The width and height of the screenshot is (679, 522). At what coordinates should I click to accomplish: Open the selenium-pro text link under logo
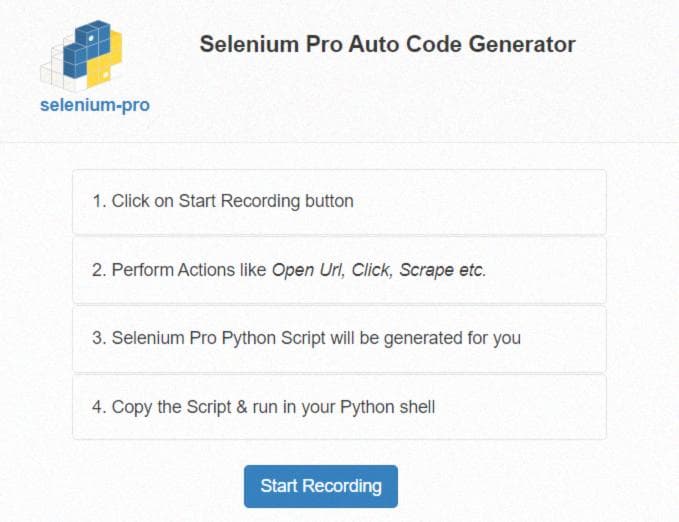click(x=95, y=105)
